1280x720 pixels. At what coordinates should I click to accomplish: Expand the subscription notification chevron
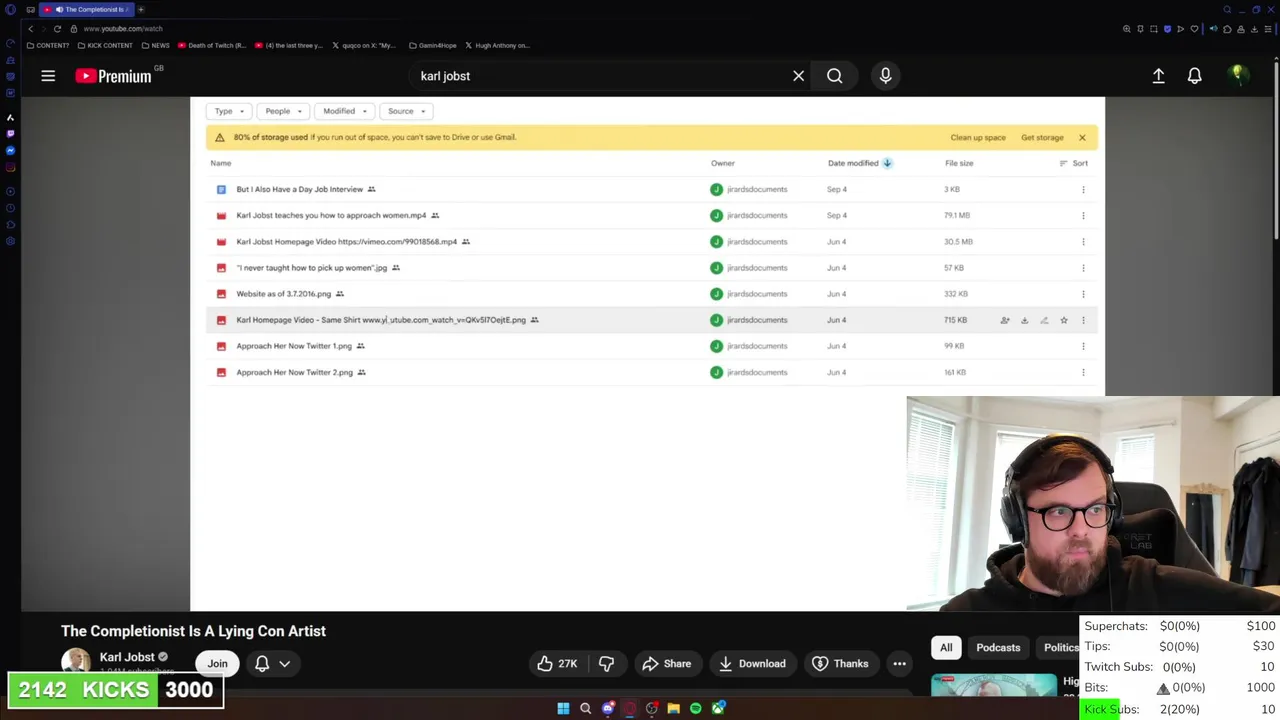[x=284, y=663]
